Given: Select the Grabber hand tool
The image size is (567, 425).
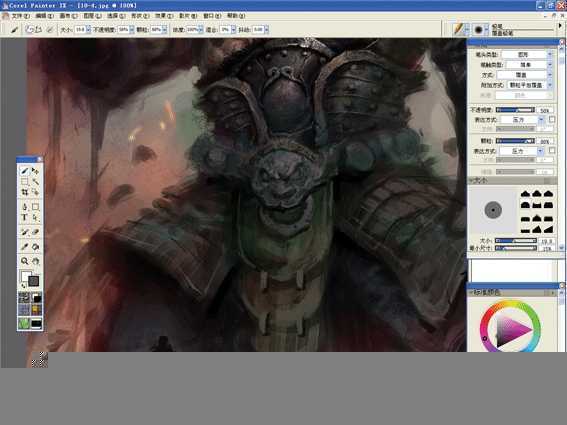Looking at the screenshot, I should click(x=35, y=261).
